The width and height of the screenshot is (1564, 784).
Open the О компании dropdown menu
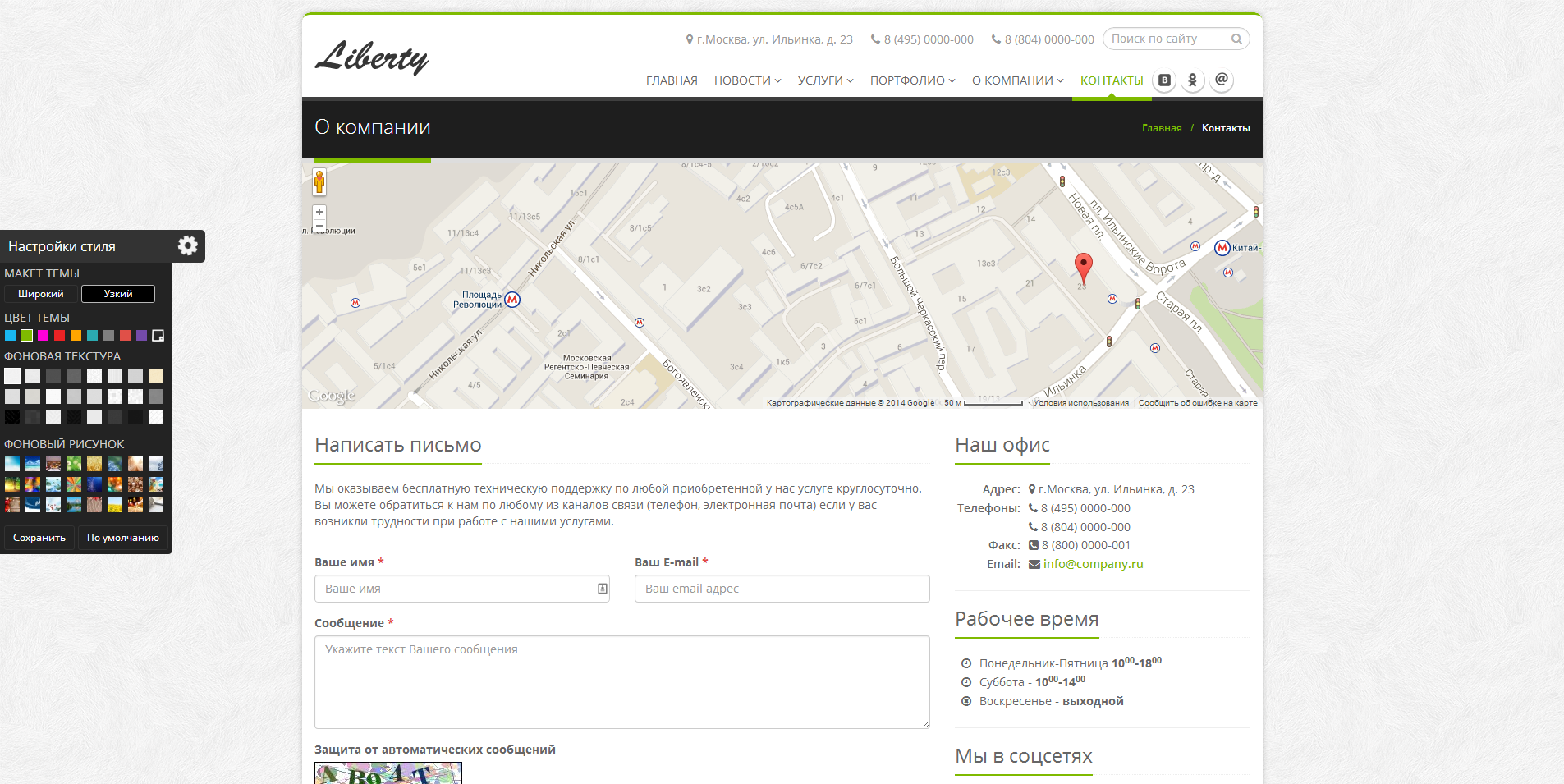(x=1017, y=80)
